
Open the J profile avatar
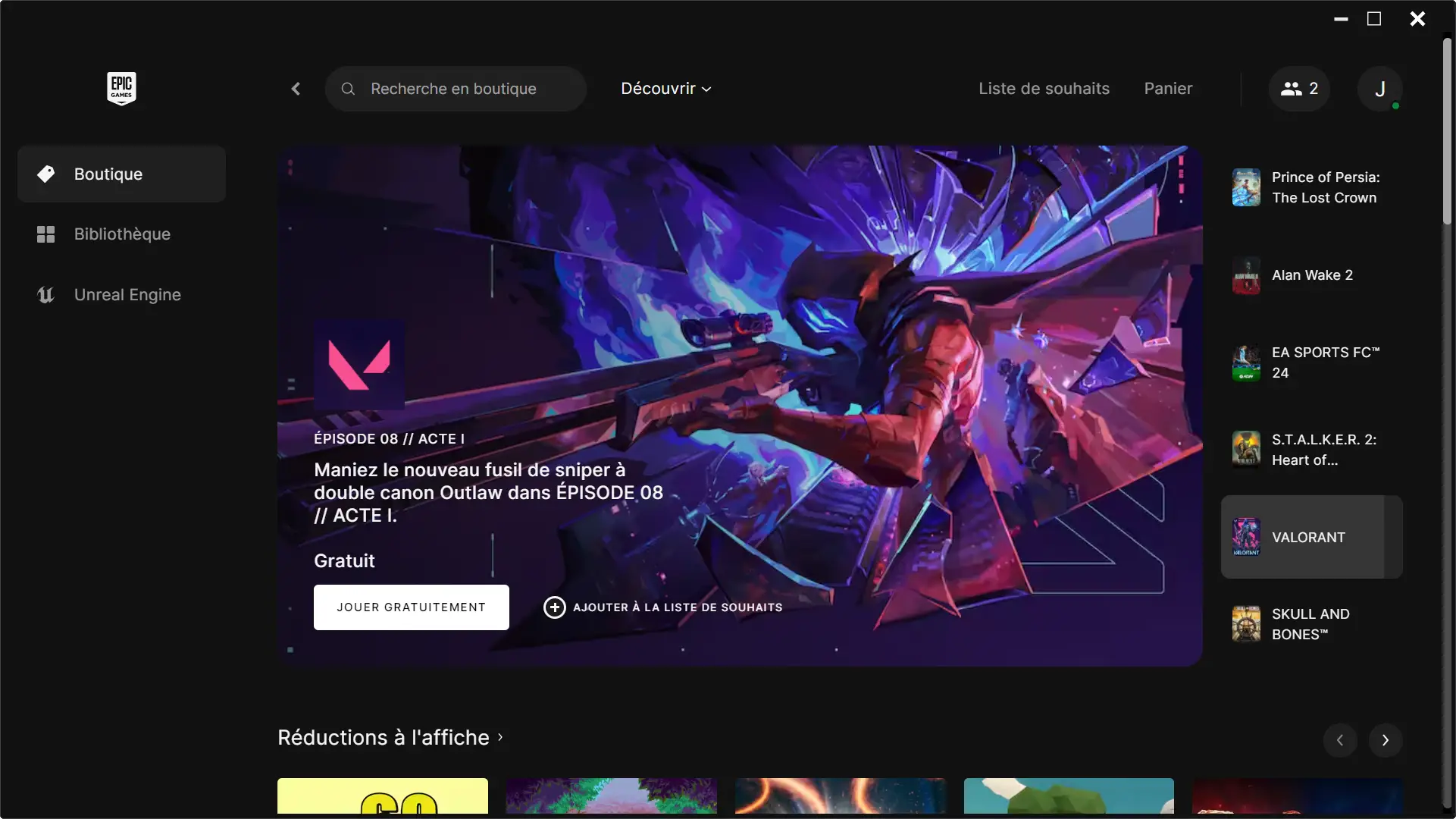click(1379, 89)
